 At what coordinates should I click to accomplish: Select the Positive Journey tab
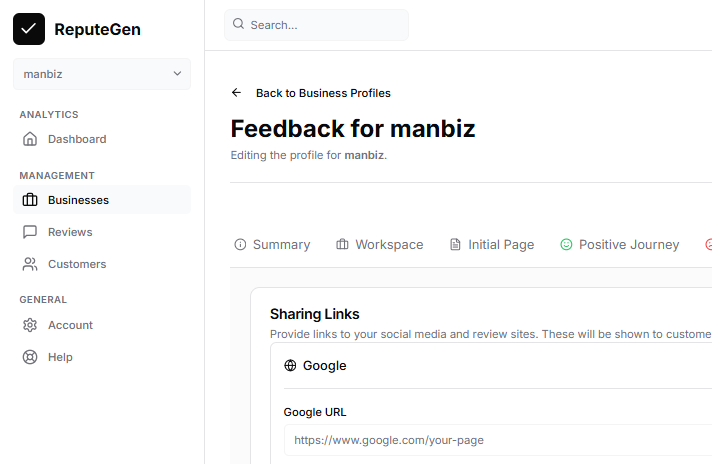(620, 245)
